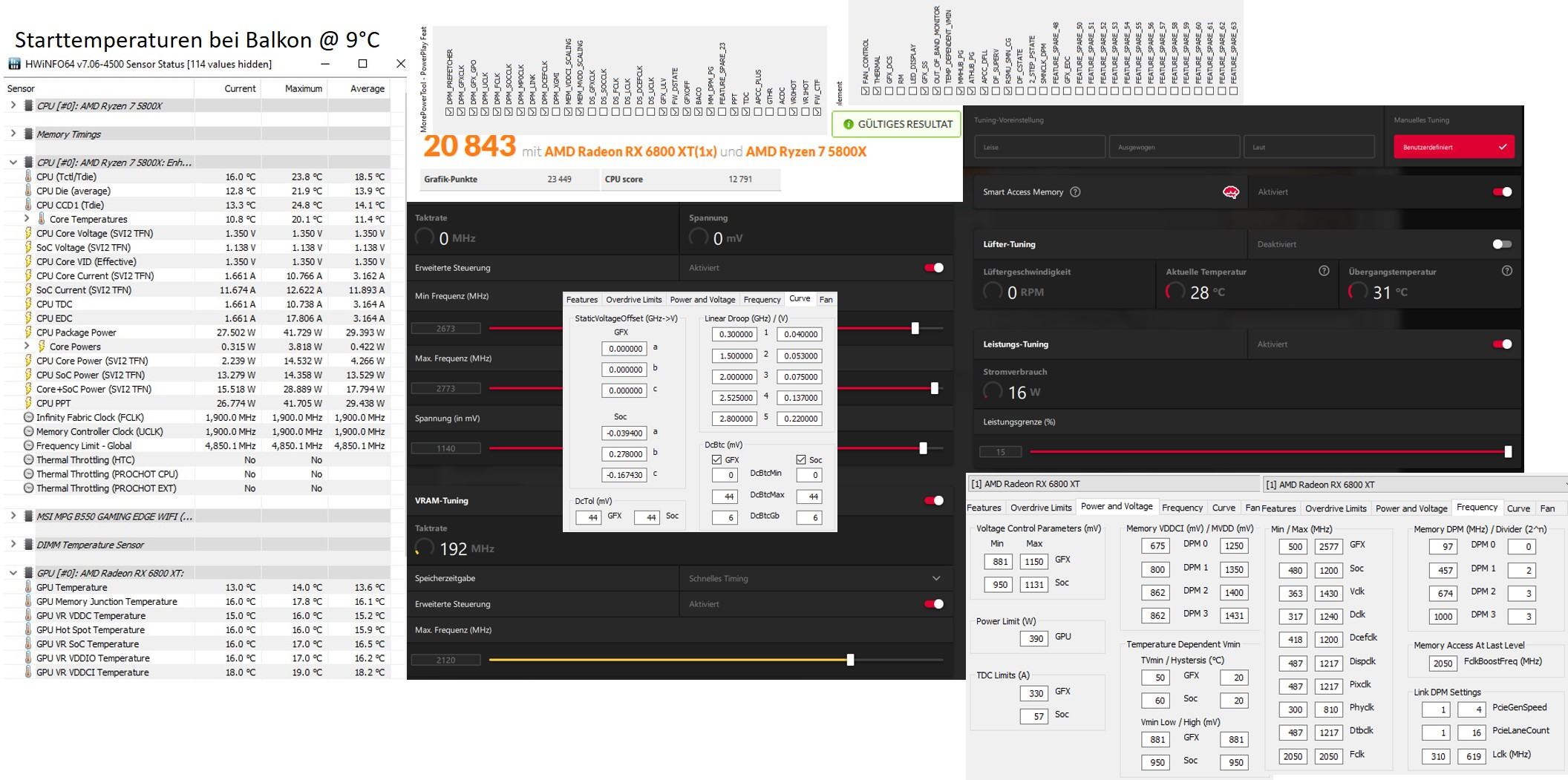Uncheck the Soc checkbox under DcBtc (mV)

800,459
